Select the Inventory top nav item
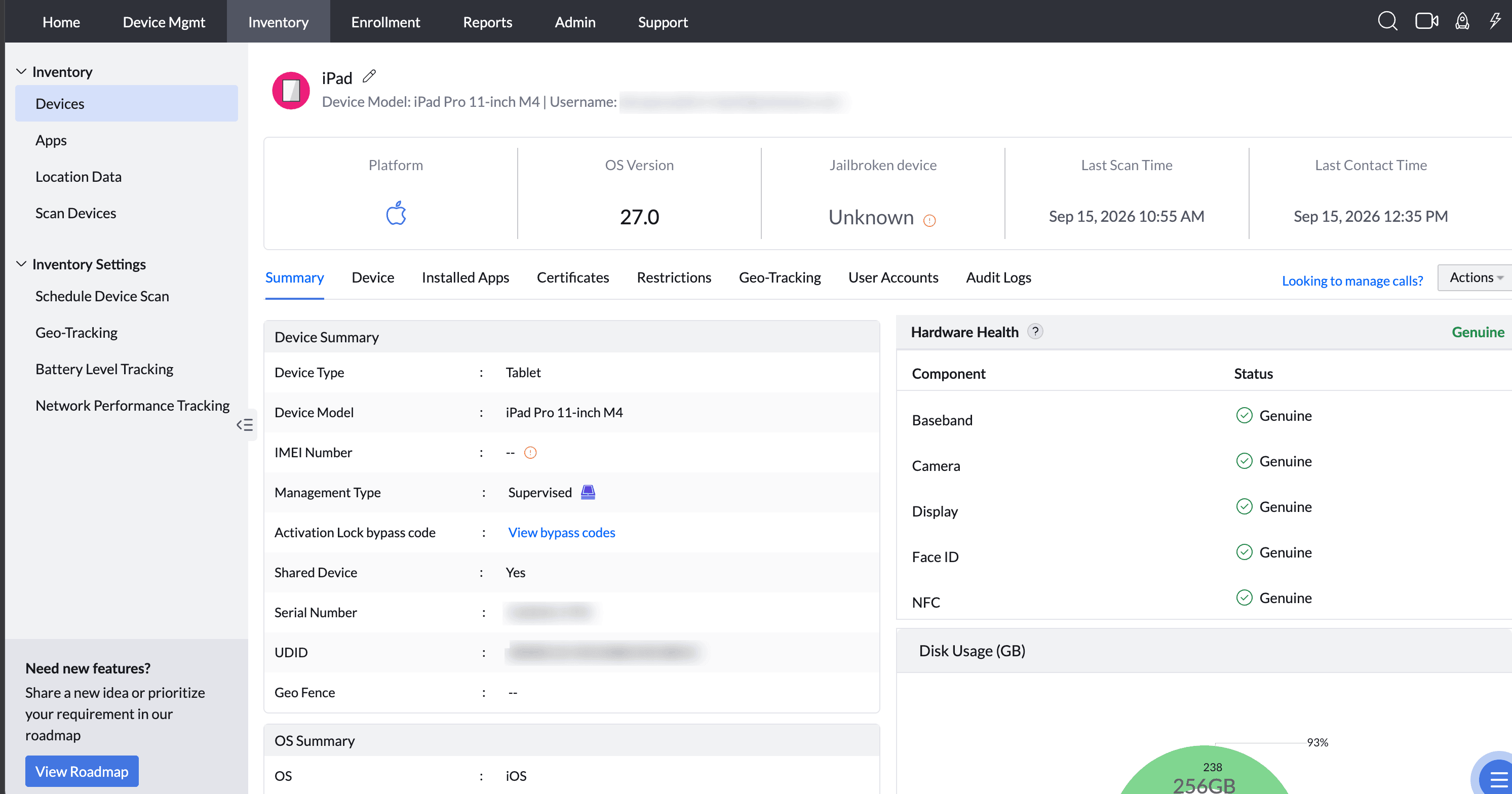The image size is (1512, 794). click(278, 22)
